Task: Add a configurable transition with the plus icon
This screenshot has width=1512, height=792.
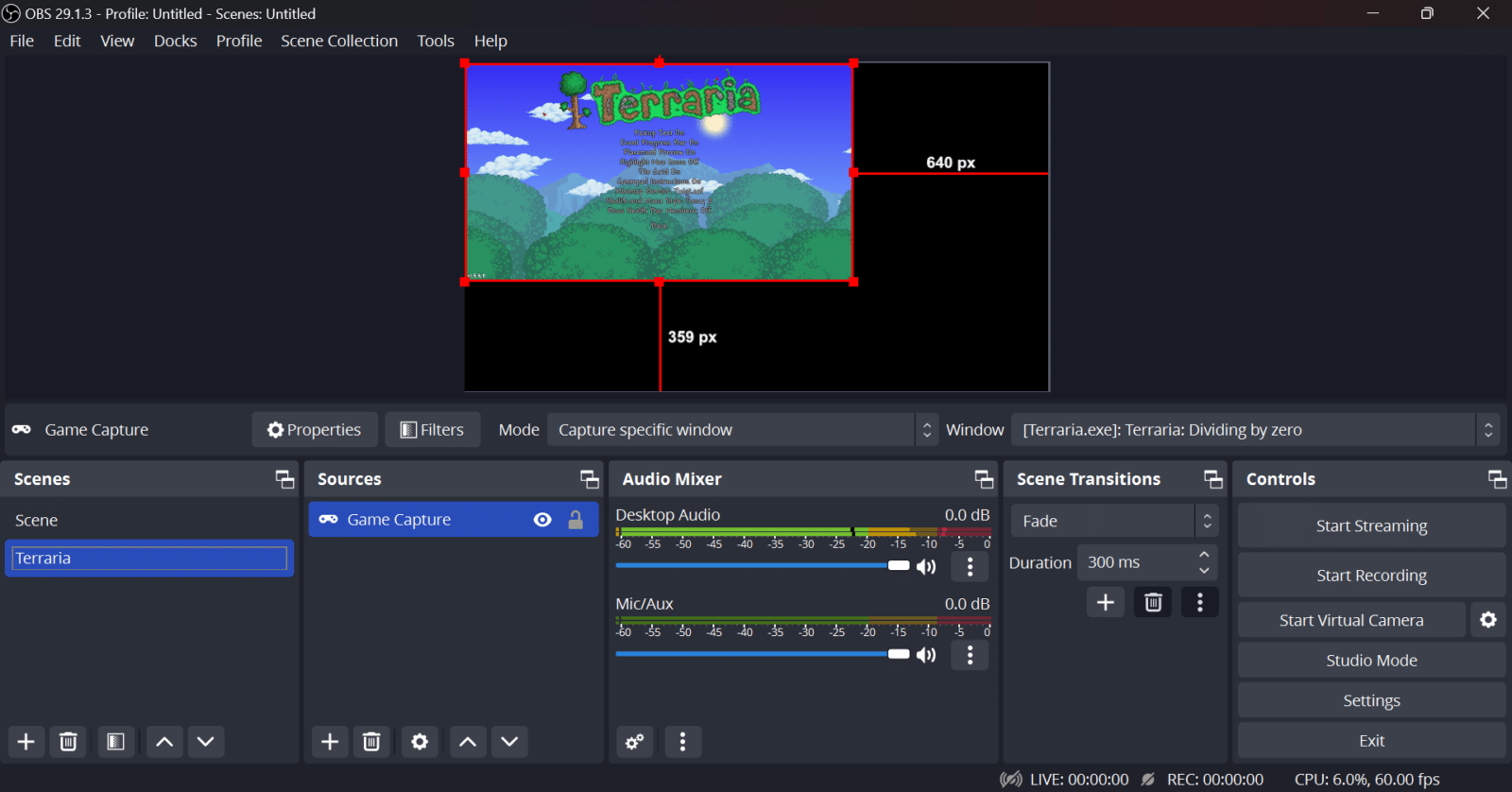Action: click(1106, 602)
